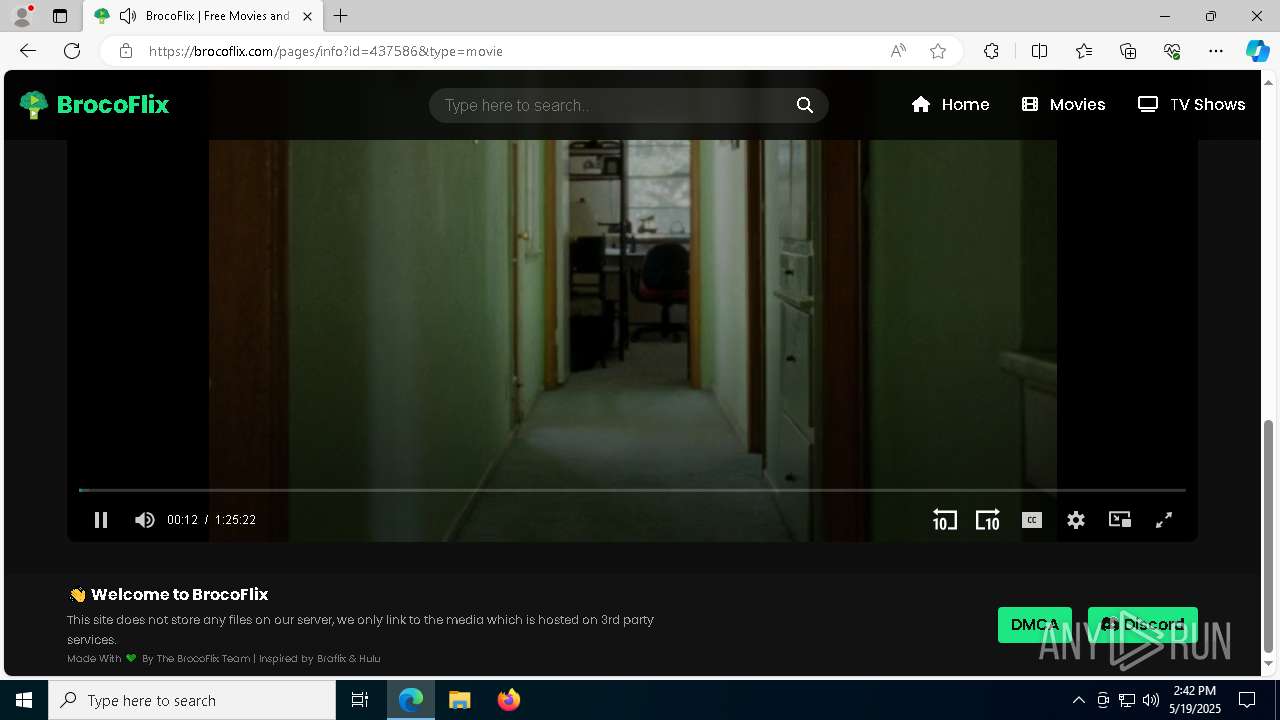Open the taskbar clock and date
Image resolution: width=1280 pixels, height=720 pixels.
pyautogui.click(x=1195, y=700)
